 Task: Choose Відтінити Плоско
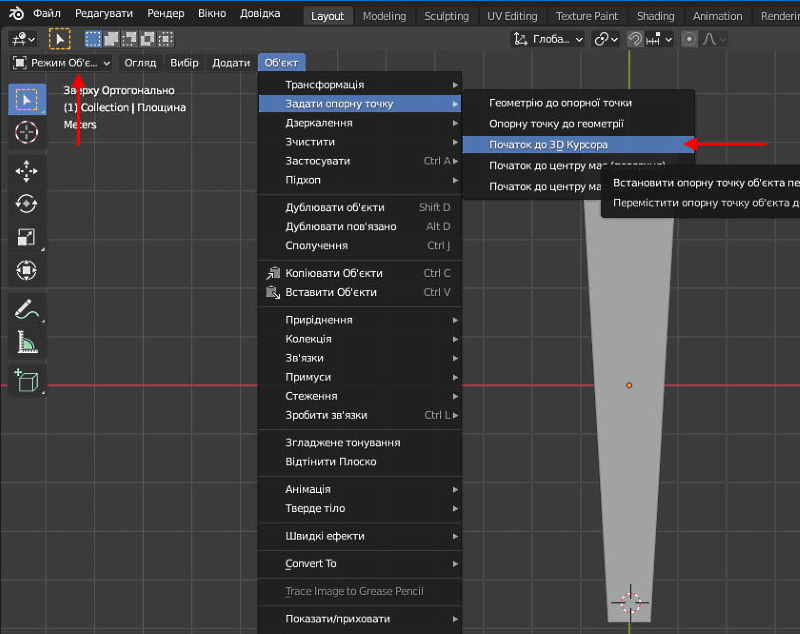(360, 462)
